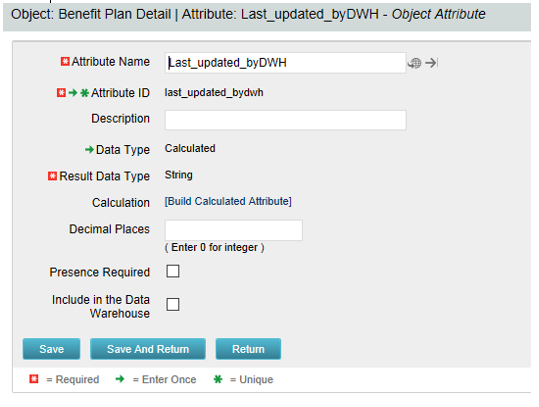
Task: Click green Unique asterisk beside Attribute ID
Action: click(84, 93)
